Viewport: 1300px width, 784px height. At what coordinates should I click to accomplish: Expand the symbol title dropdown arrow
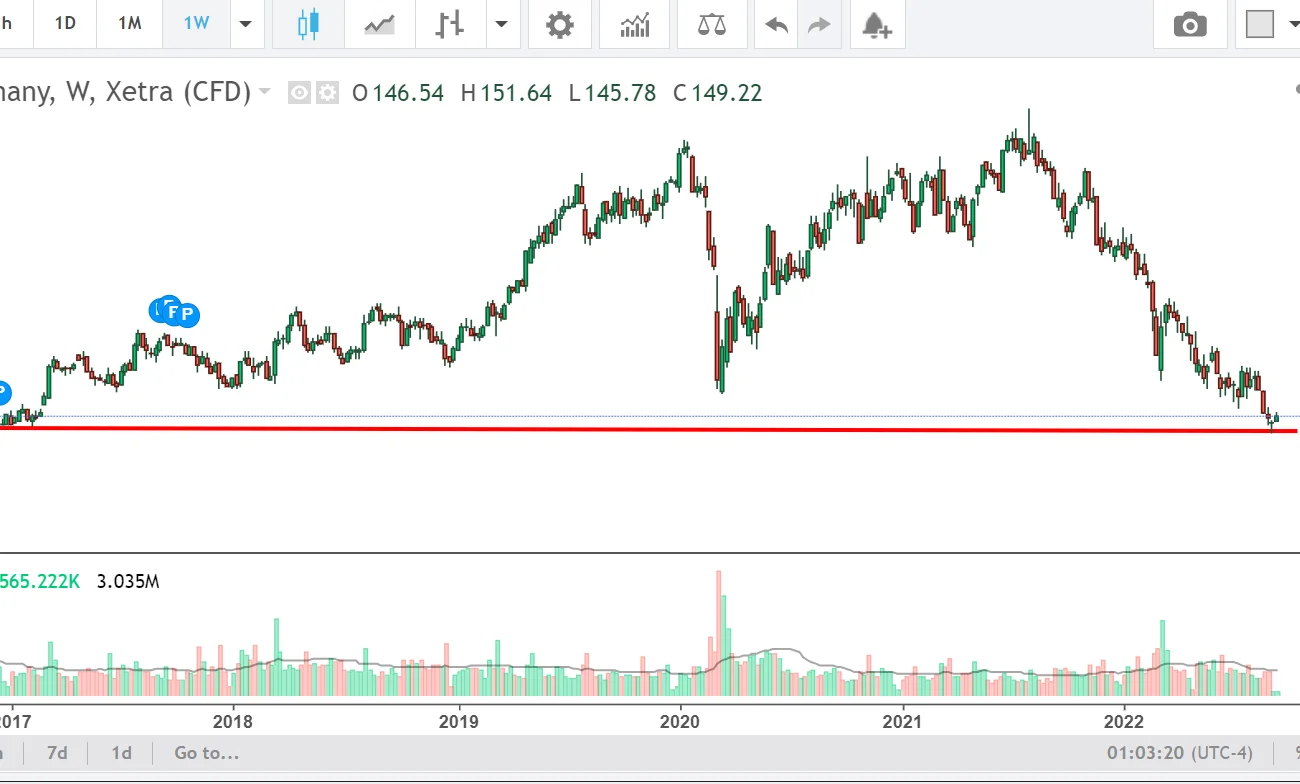[265, 92]
